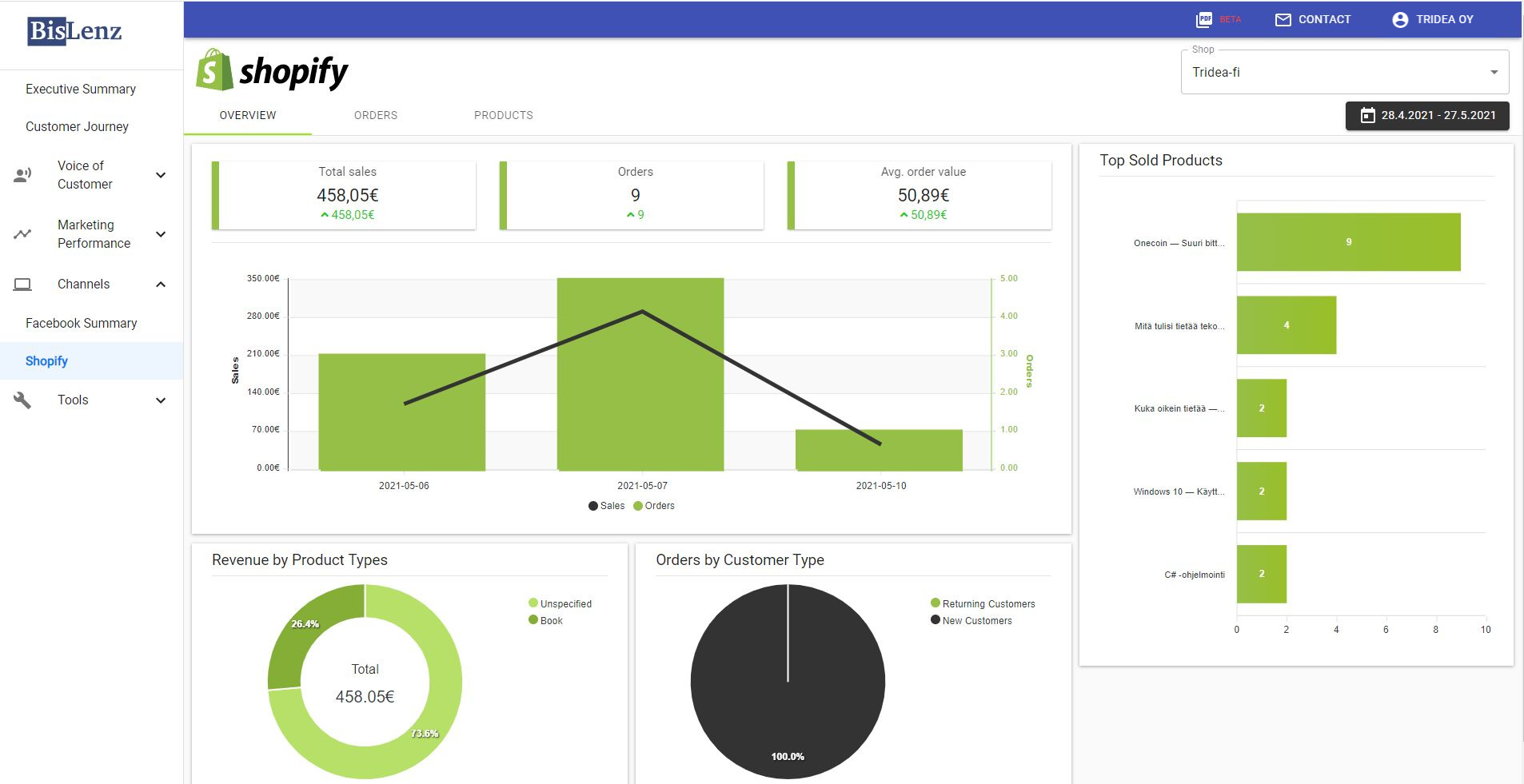This screenshot has width=1524, height=784.
Task: Go to Facebook Summary page
Action: 82,323
